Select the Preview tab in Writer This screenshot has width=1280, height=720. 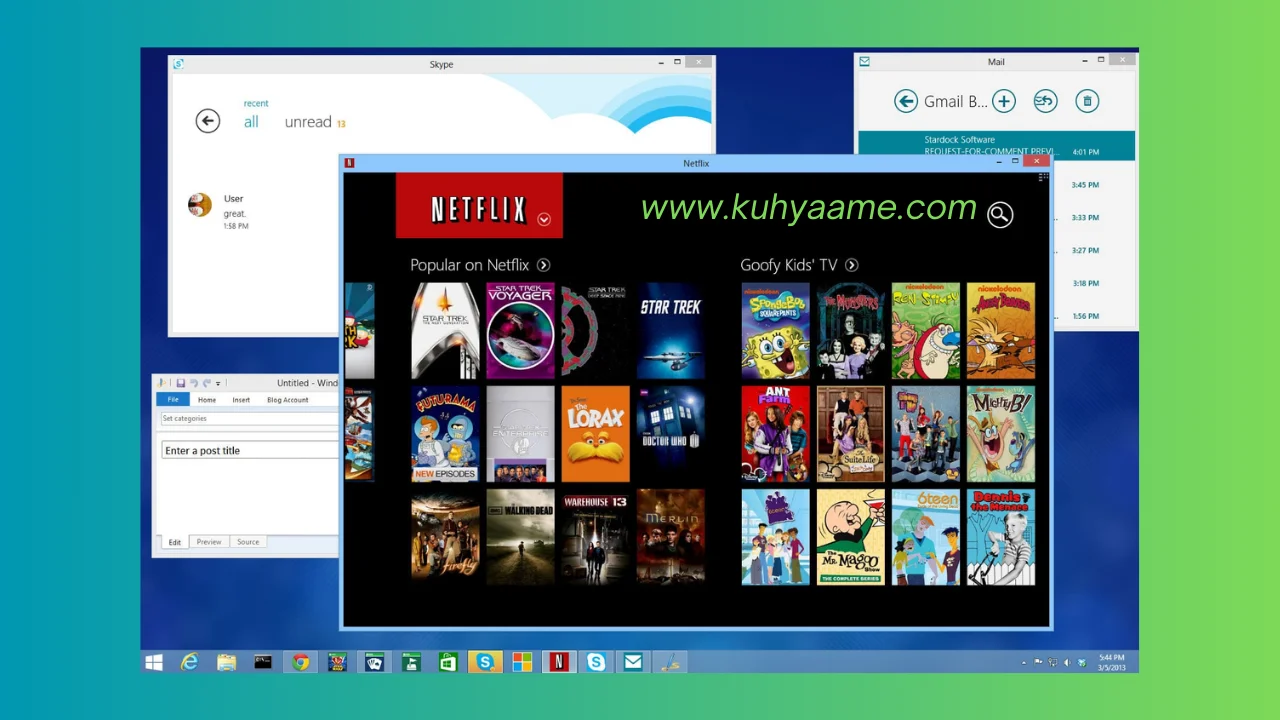(209, 542)
